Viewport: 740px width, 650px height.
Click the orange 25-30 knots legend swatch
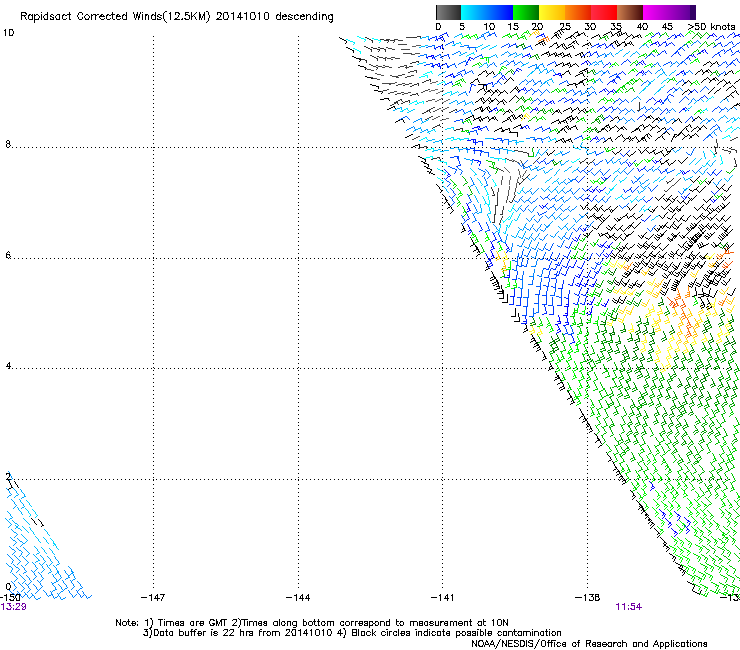point(578,12)
